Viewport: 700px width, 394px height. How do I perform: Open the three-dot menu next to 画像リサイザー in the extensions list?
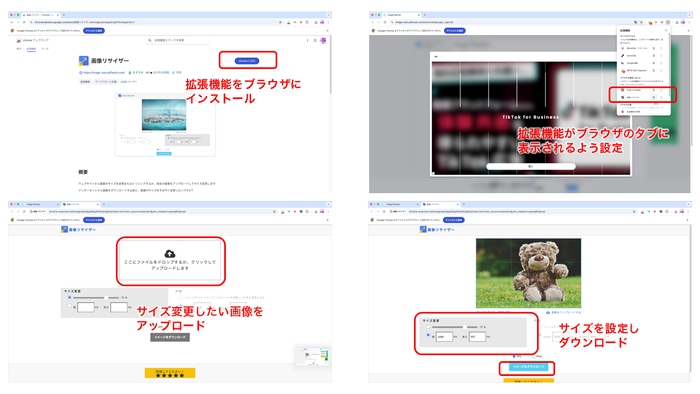[x=661, y=97]
